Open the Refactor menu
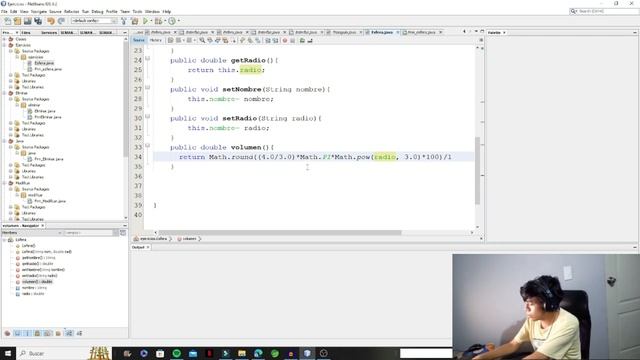 coord(71,11)
